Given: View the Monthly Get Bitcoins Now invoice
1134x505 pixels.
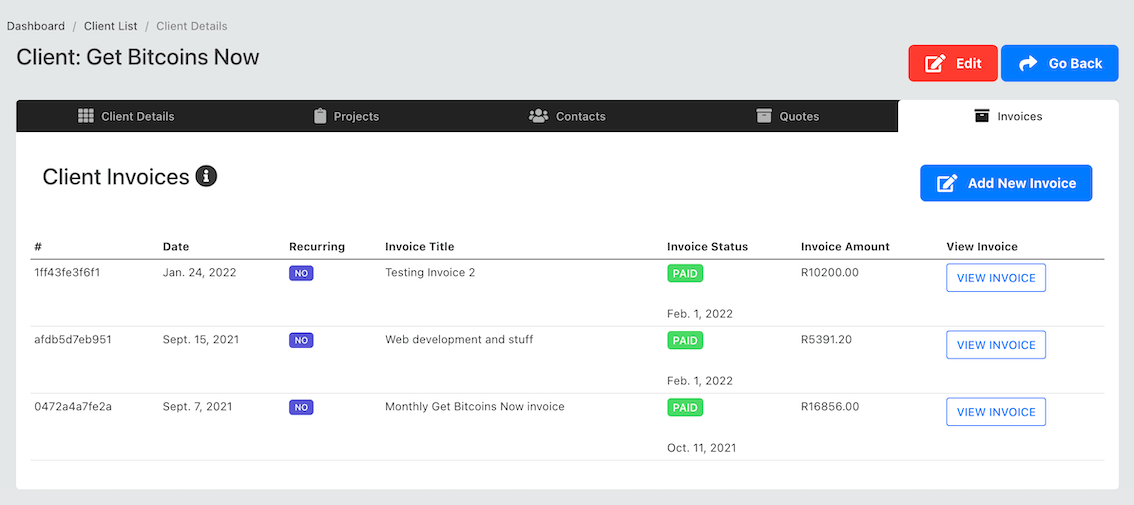Looking at the screenshot, I should coord(996,412).
